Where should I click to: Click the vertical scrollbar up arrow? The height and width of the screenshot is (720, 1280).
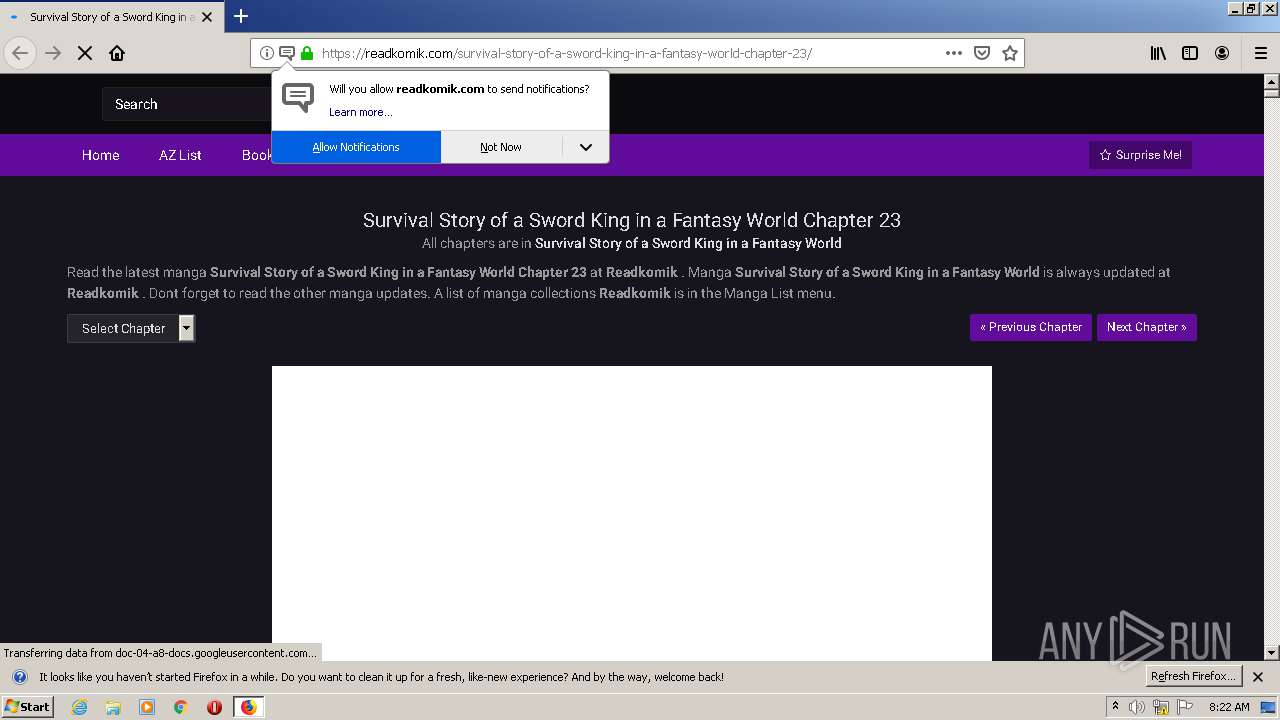(1272, 82)
